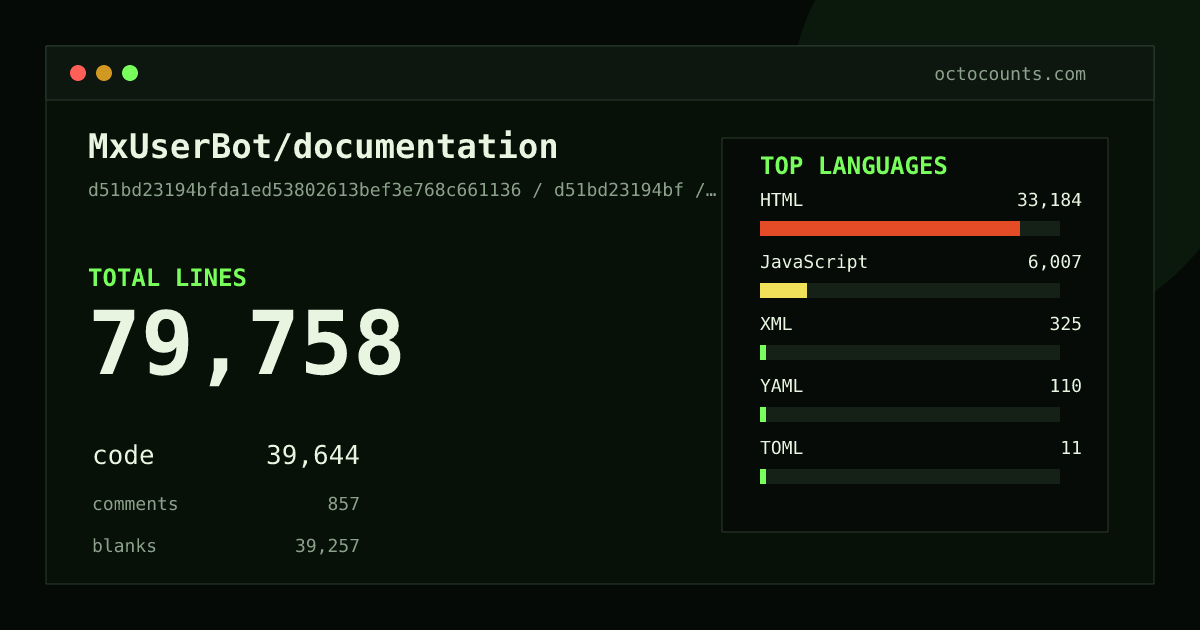Select the MxUserBot/documentation repository title
The width and height of the screenshot is (1200, 630).
323,146
